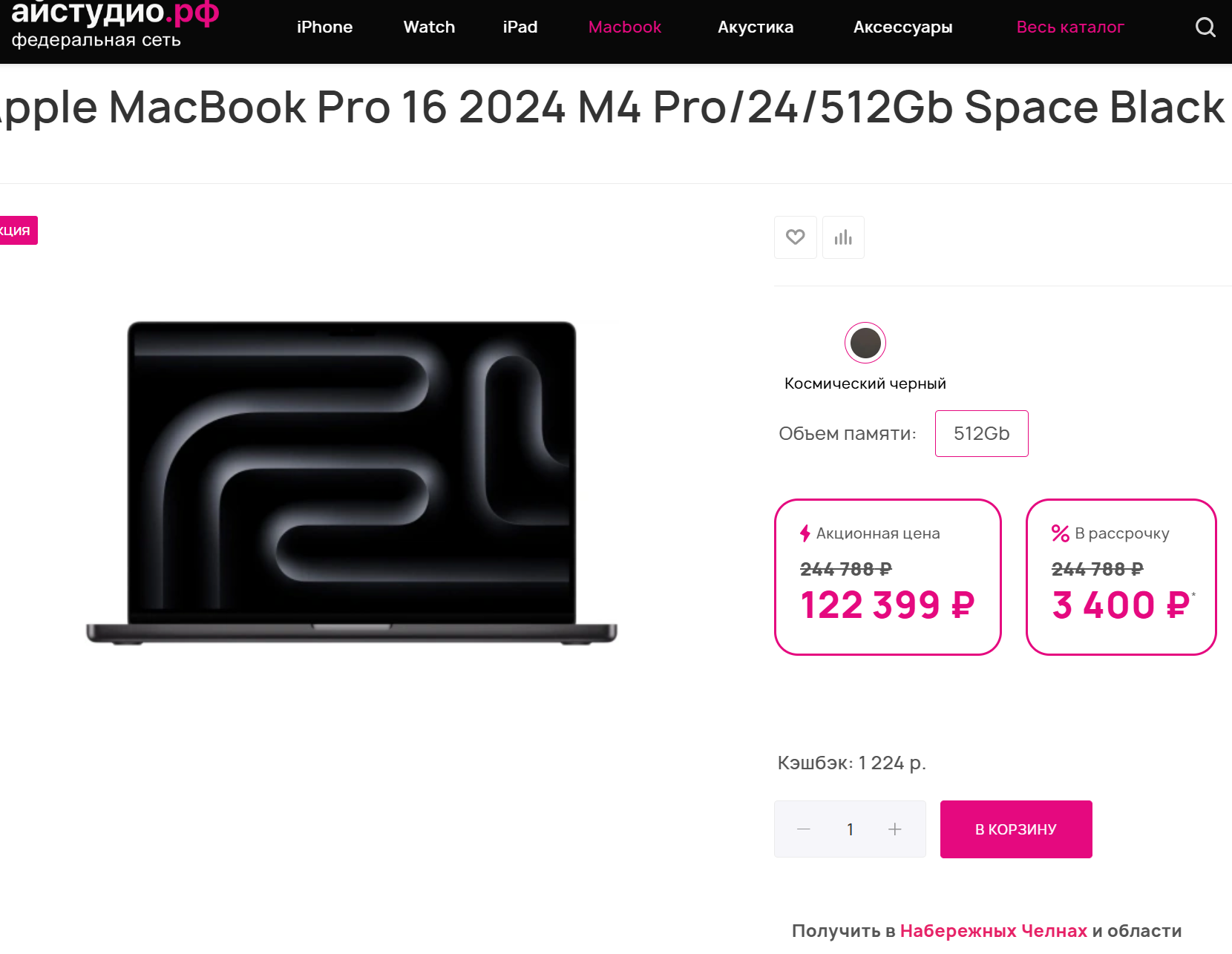Go to the iPad category
The width and height of the screenshot is (1232, 954).
click(520, 27)
